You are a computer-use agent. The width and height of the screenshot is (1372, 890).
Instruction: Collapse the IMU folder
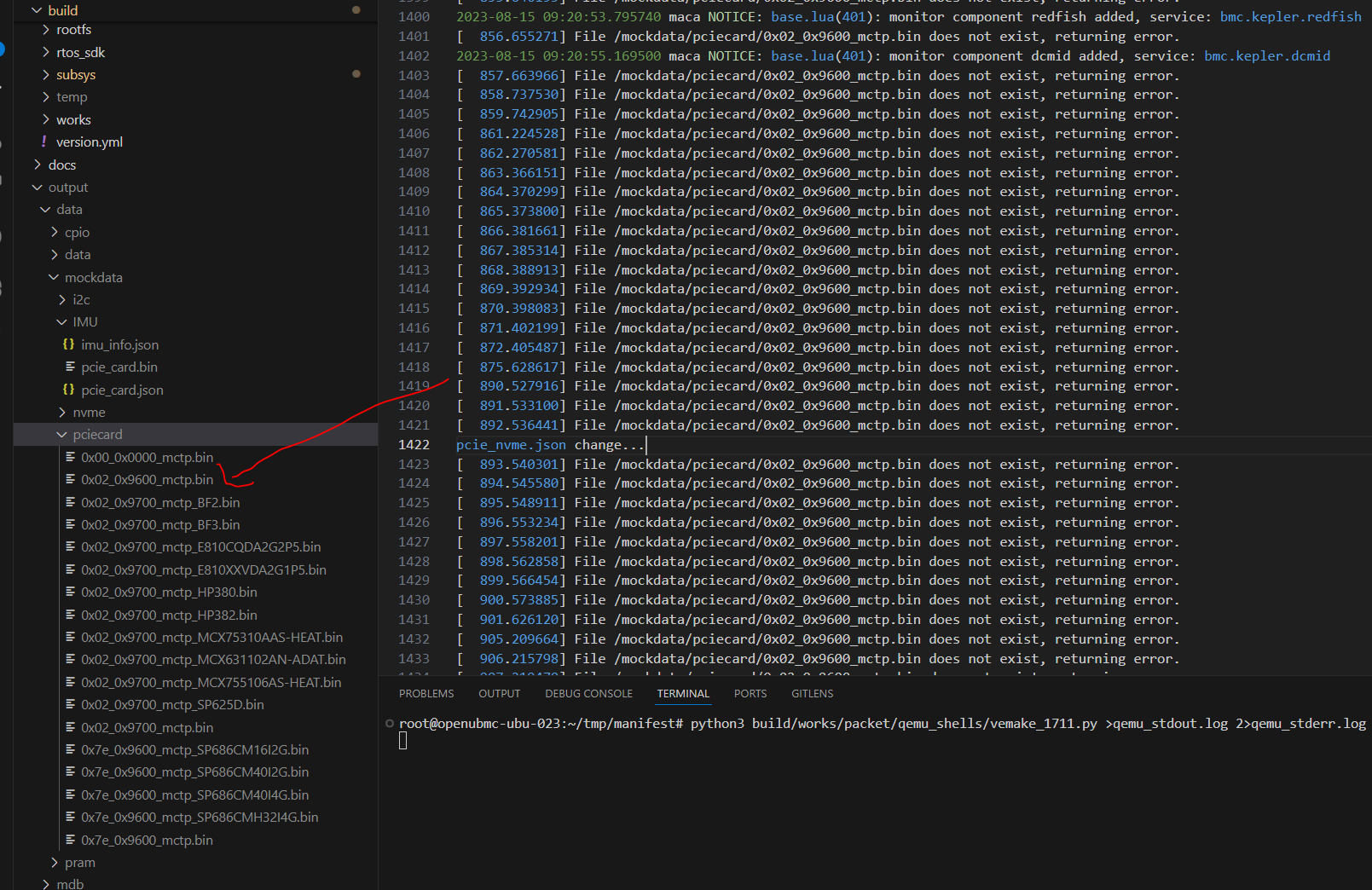(61, 322)
